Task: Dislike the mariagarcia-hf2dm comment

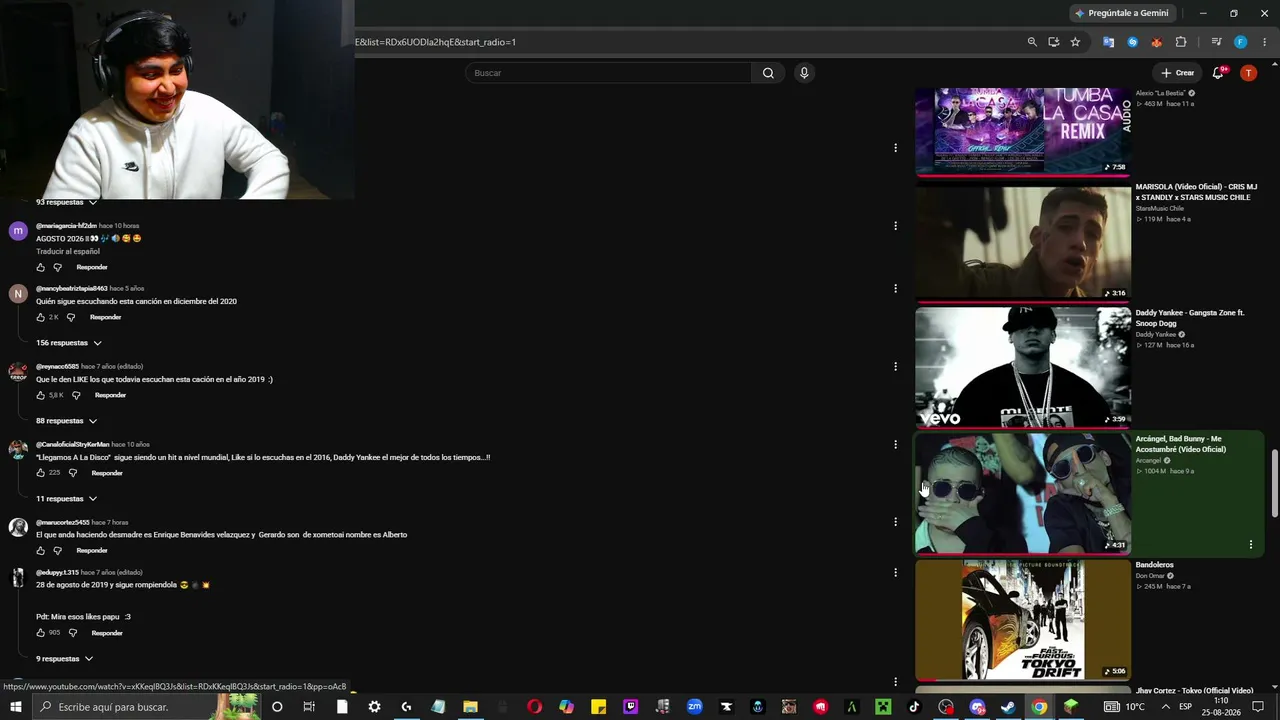Action: [57, 267]
